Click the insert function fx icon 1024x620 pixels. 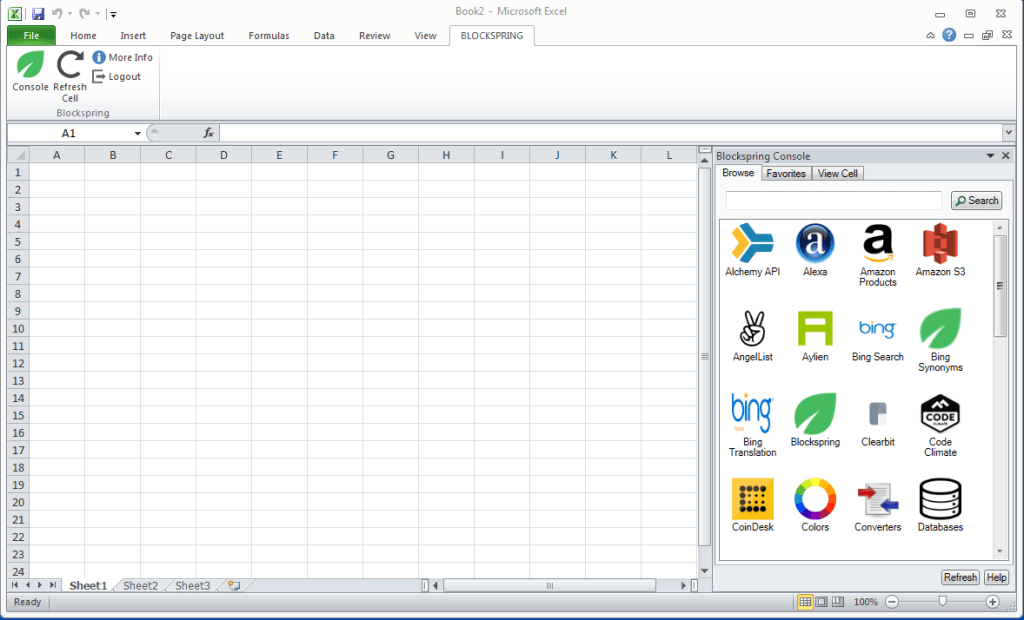tap(208, 133)
